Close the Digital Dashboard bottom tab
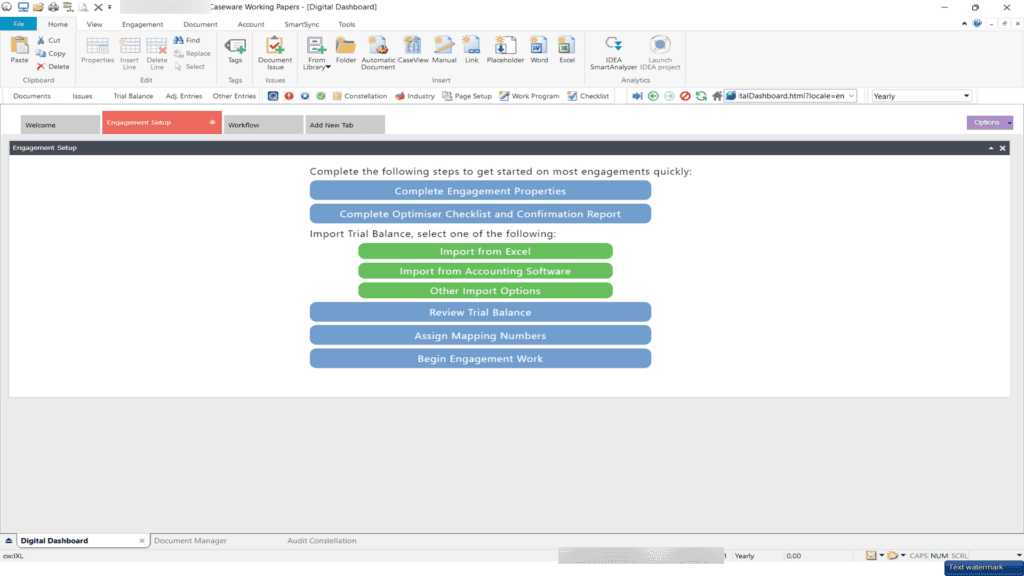Image resolution: width=1024 pixels, height=576 pixels. click(x=142, y=541)
